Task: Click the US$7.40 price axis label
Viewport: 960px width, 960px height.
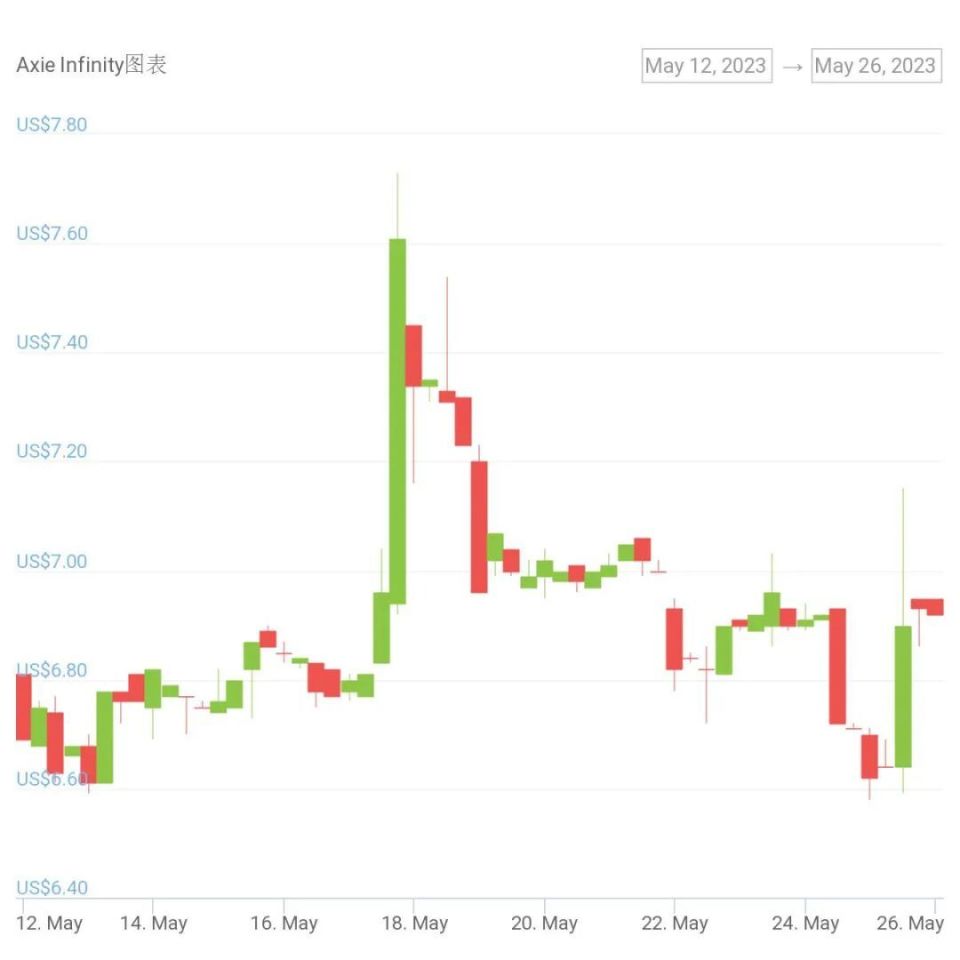Action: [51, 342]
